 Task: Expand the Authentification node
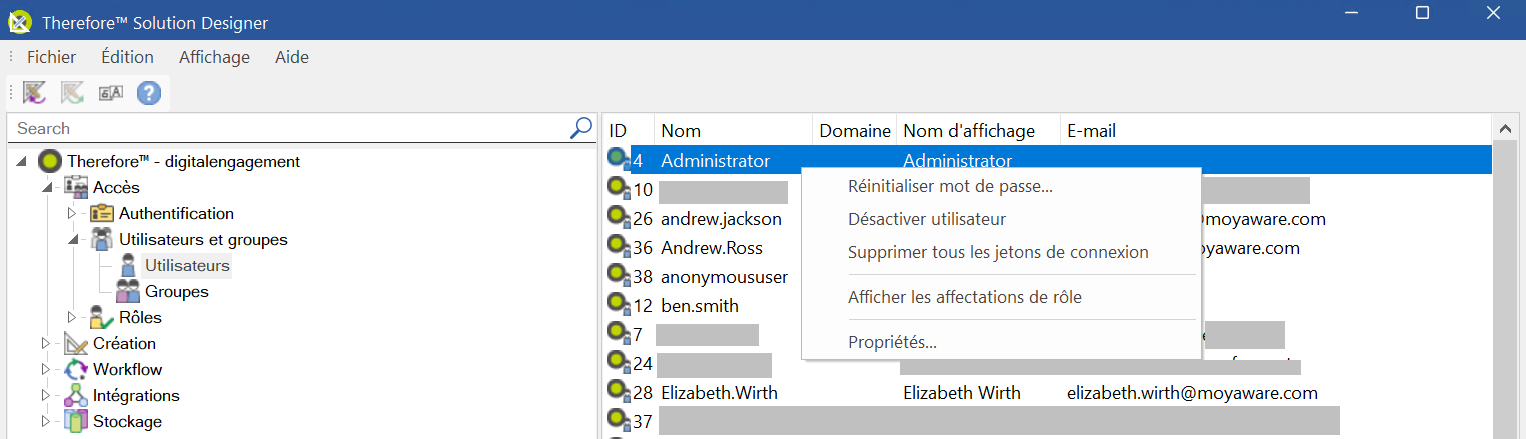(x=71, y=213)
